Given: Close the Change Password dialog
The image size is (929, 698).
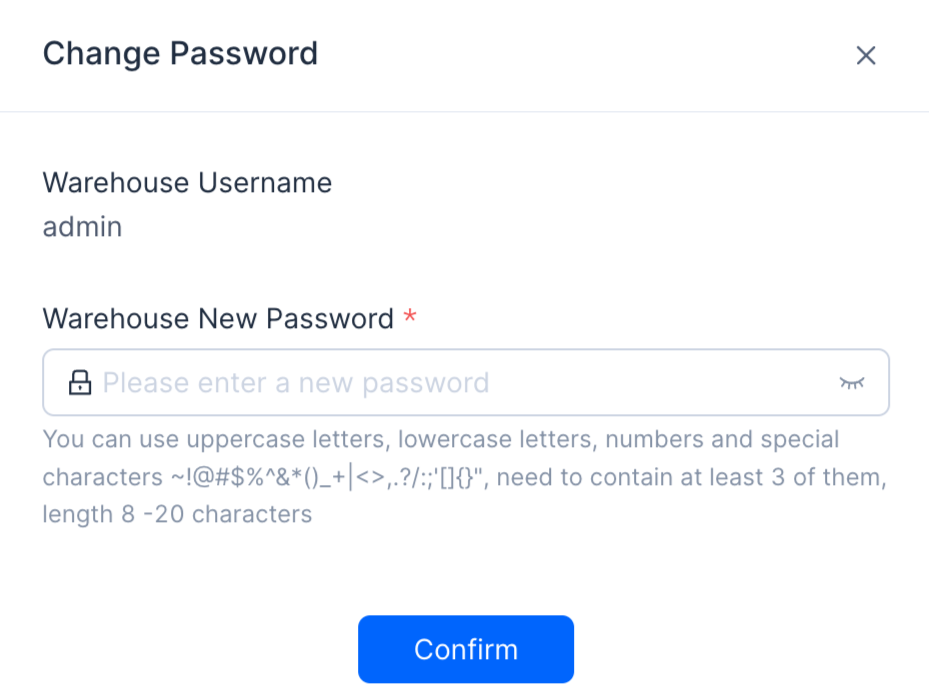Looking at the screenshot, I should coord(866,56).
